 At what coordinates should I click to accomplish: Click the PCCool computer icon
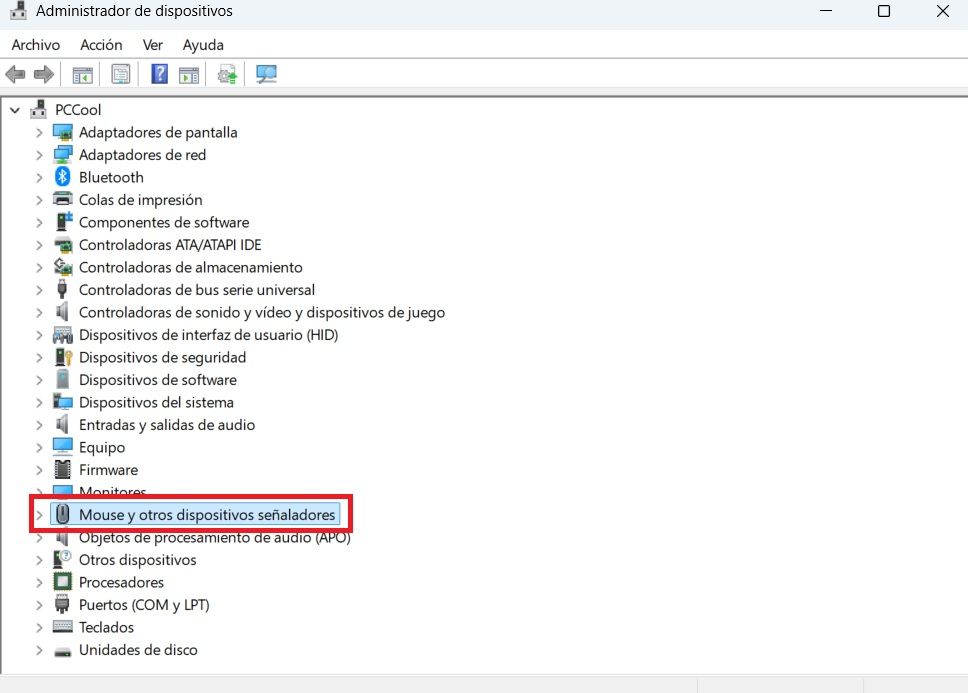[x=39, y=109]
